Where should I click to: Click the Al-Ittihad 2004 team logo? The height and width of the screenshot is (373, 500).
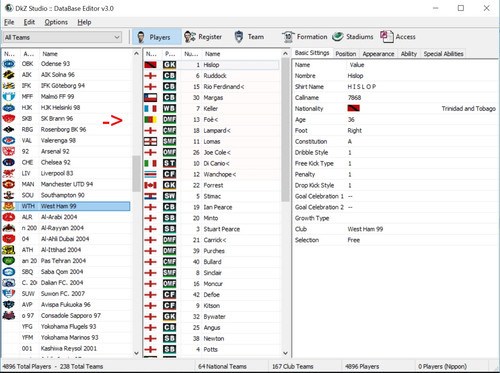point(9,250)
